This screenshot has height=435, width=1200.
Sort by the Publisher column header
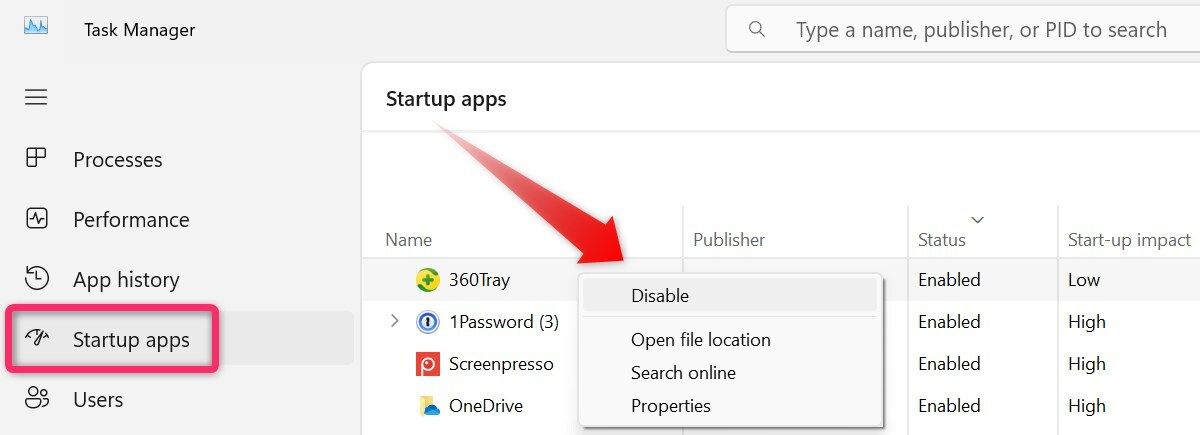click(729, 240)
